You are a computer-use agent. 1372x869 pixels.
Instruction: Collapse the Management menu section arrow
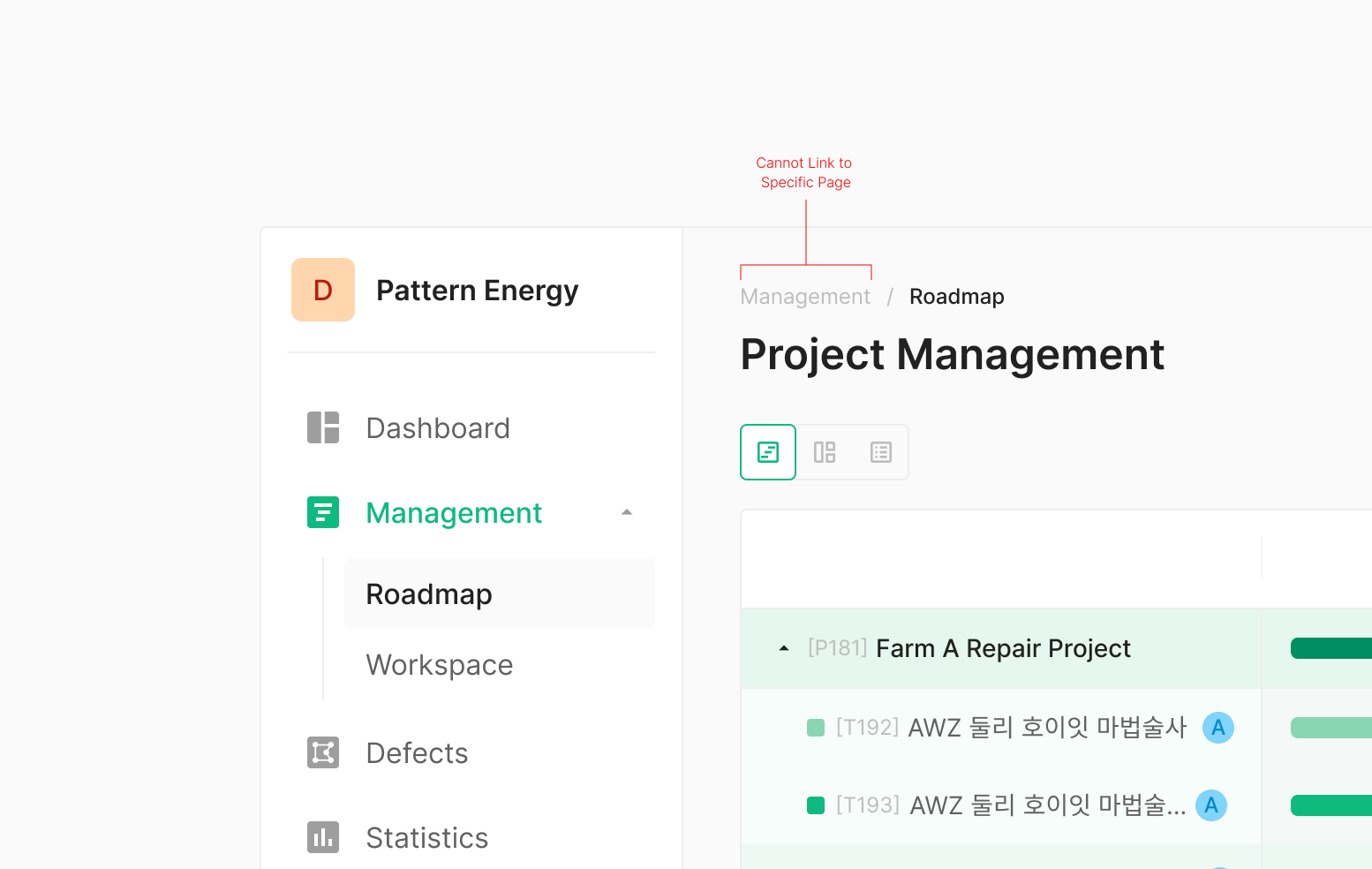[x=627, y=512]
